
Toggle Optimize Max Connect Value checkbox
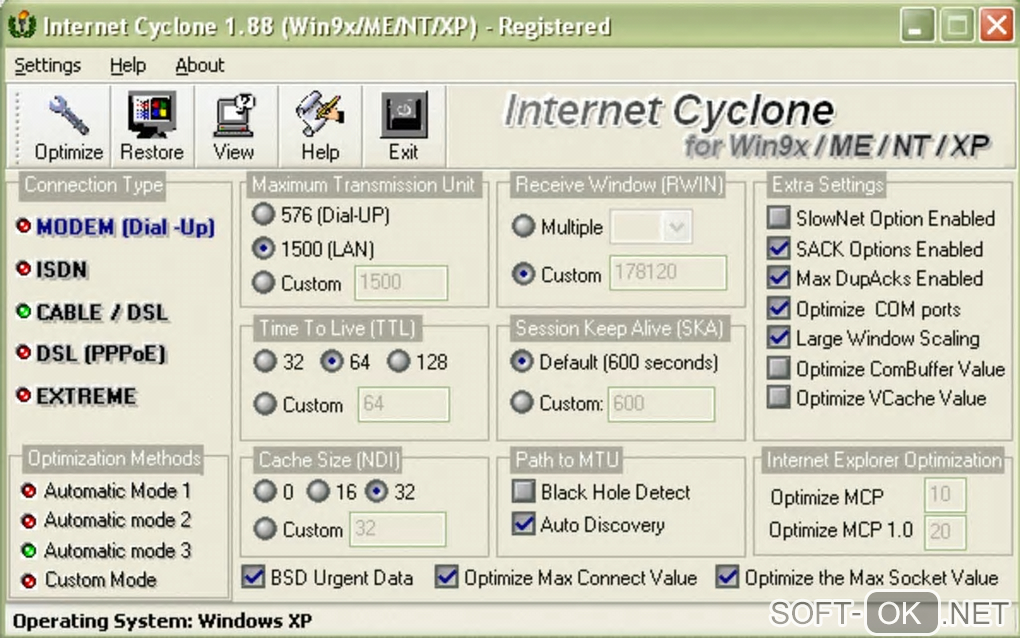click(x=447, y=577)
